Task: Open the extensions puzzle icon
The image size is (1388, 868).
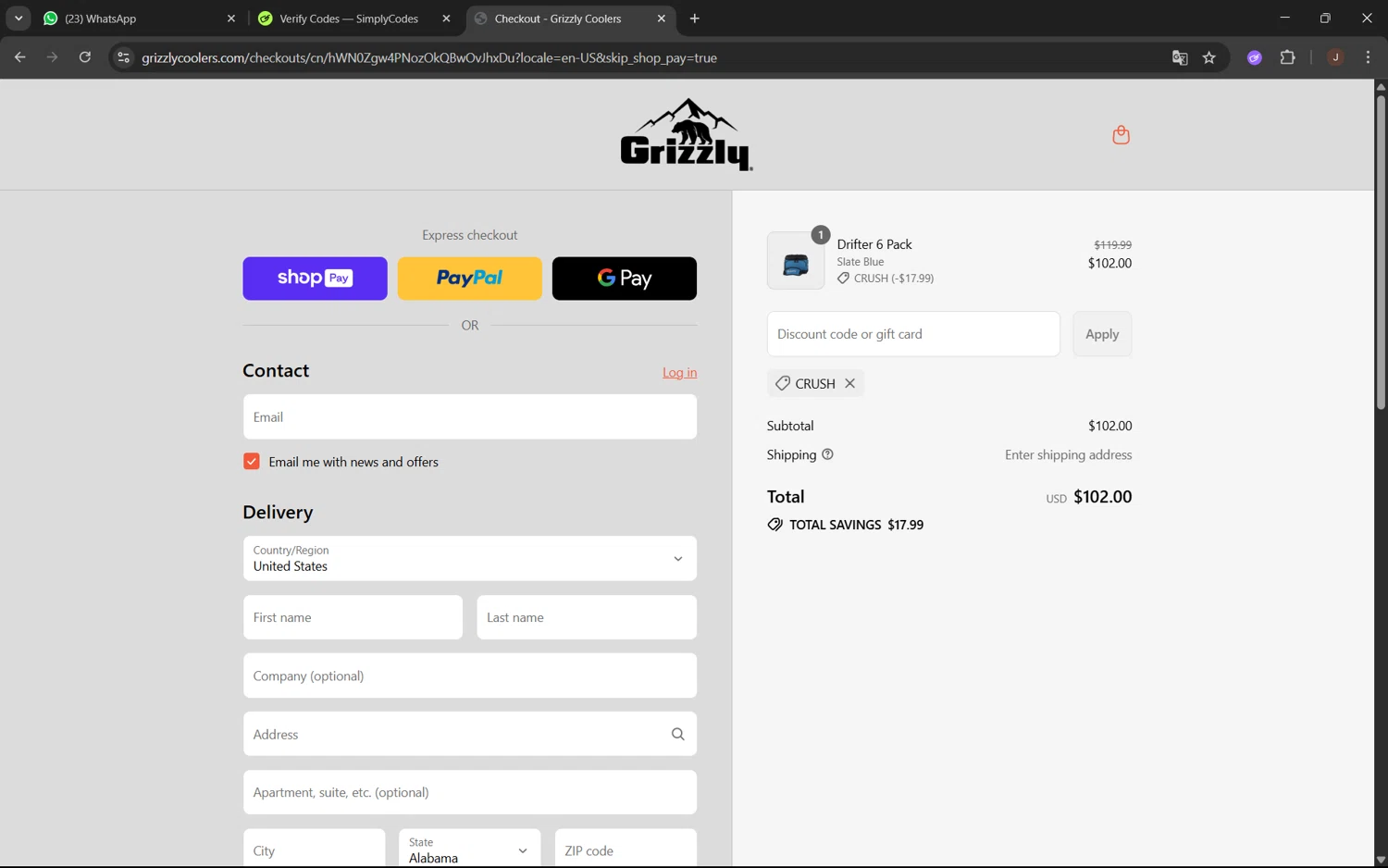Action: (x=1287, y=57)
